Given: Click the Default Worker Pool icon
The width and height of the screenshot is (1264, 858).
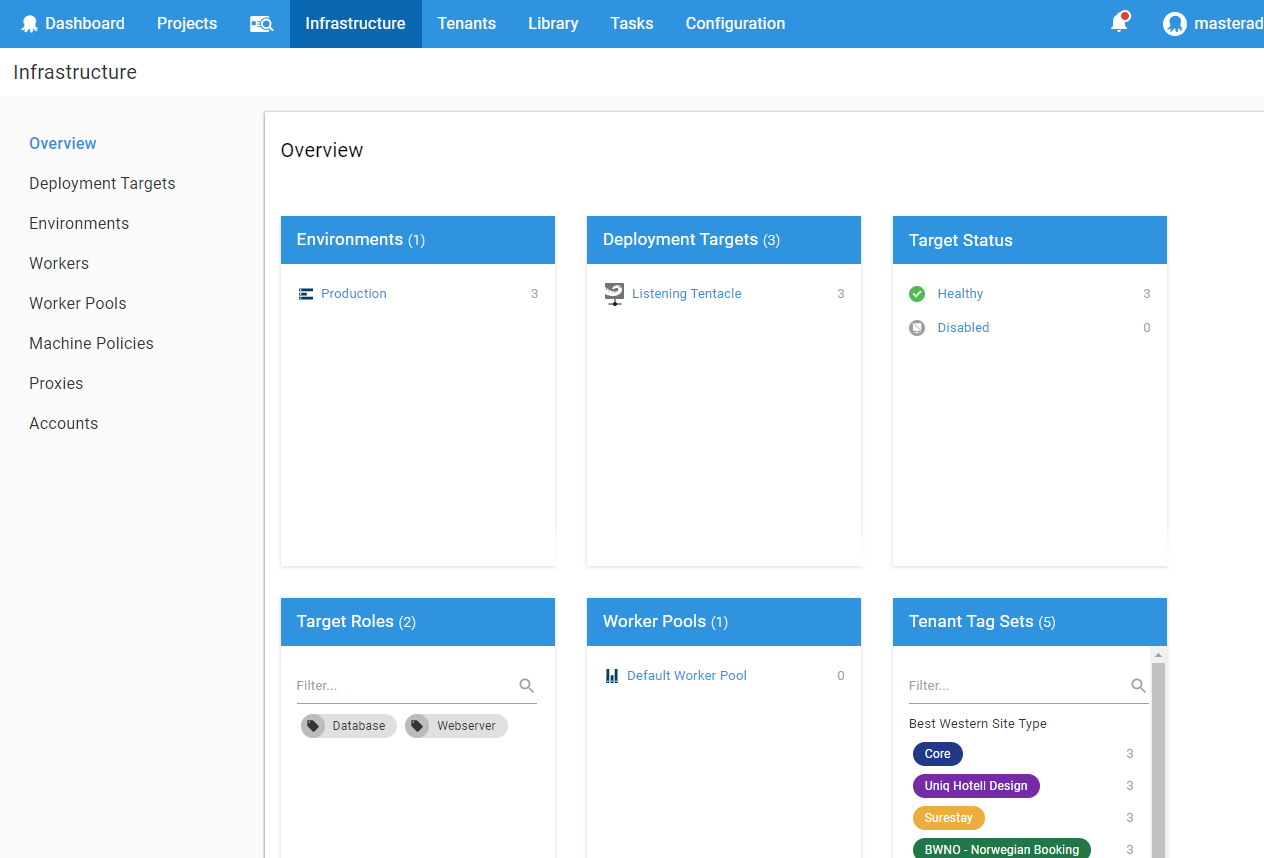Looking at the screenshot, I should [x=612, y=676].
